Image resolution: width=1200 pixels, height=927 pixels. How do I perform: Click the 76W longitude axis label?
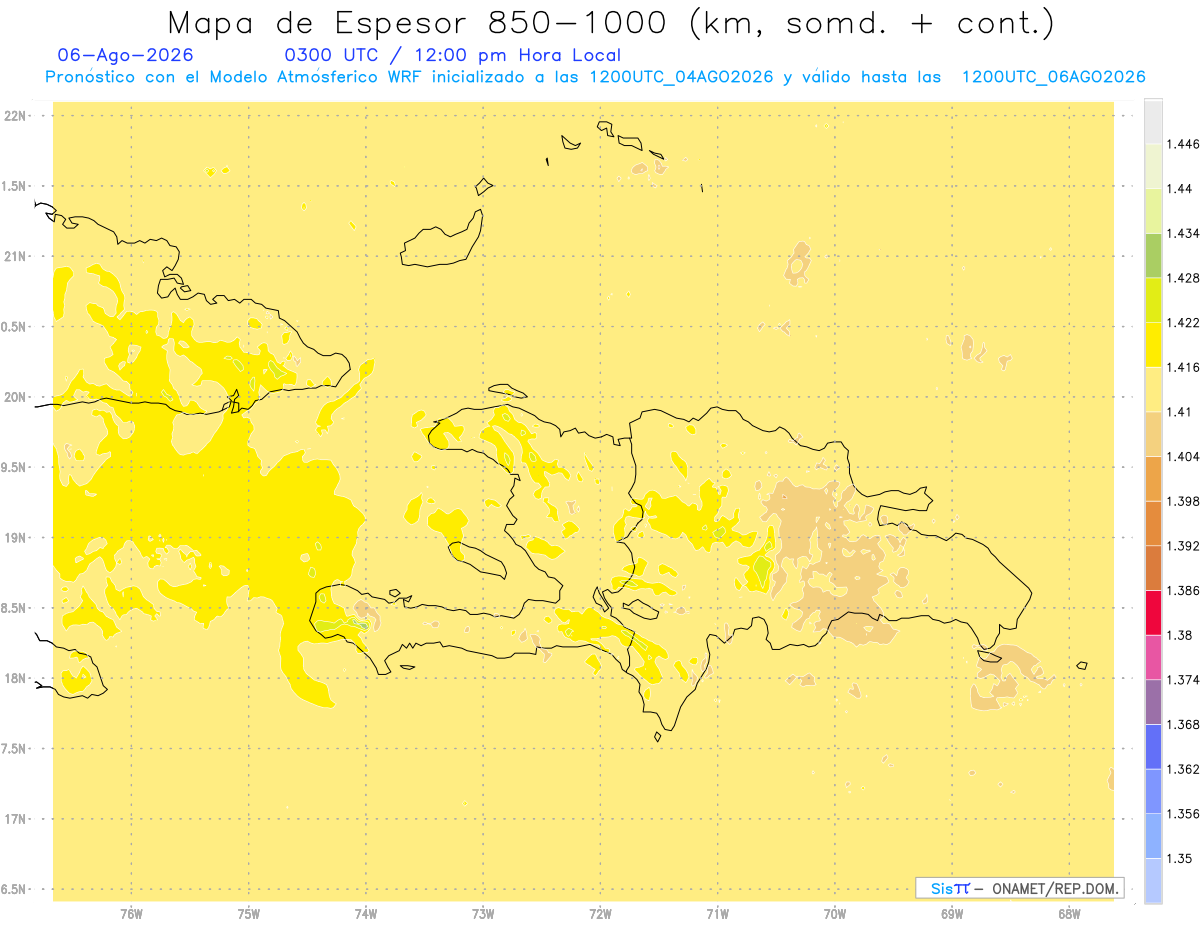(x=131, y=914)
